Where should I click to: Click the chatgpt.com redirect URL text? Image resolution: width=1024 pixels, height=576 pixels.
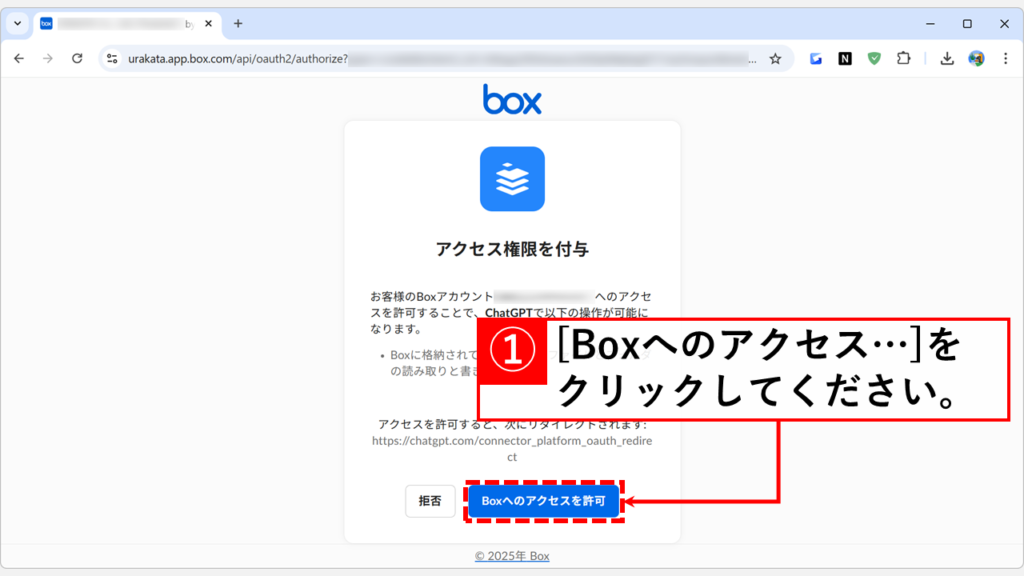point(512,449)
